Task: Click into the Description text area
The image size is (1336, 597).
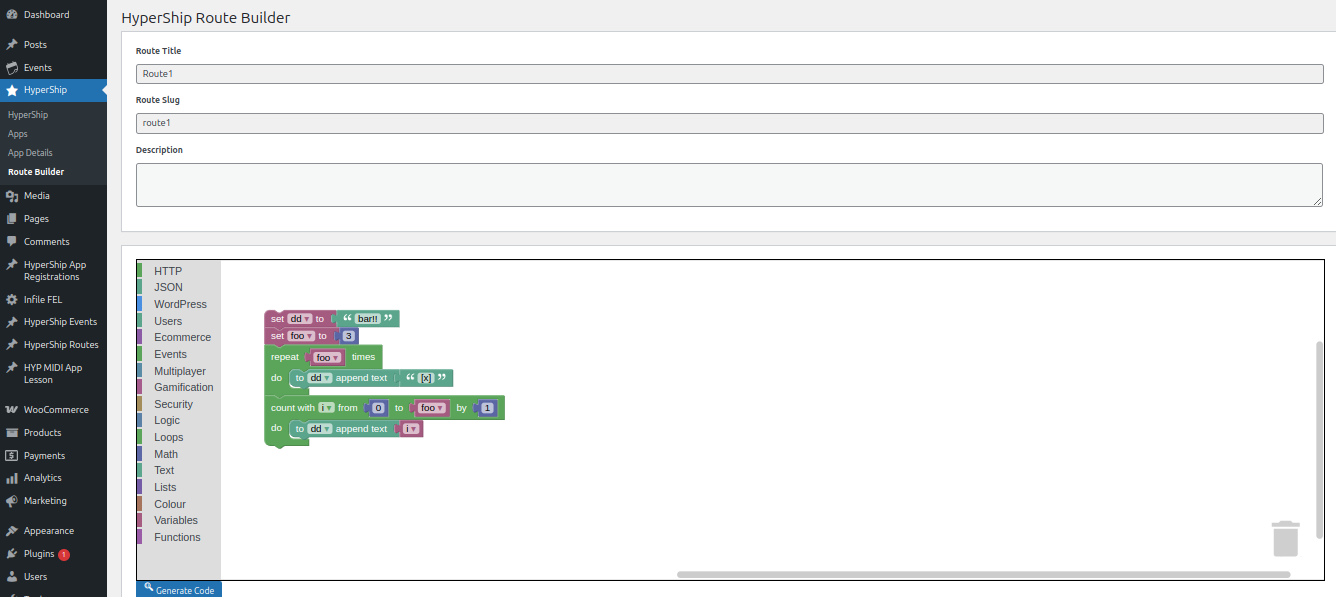Action: (x=729, y=185)
